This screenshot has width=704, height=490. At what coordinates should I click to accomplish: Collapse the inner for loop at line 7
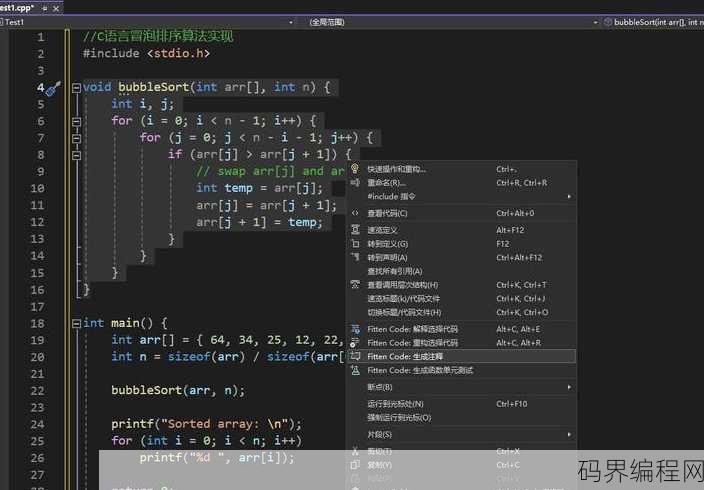(76, 138)
